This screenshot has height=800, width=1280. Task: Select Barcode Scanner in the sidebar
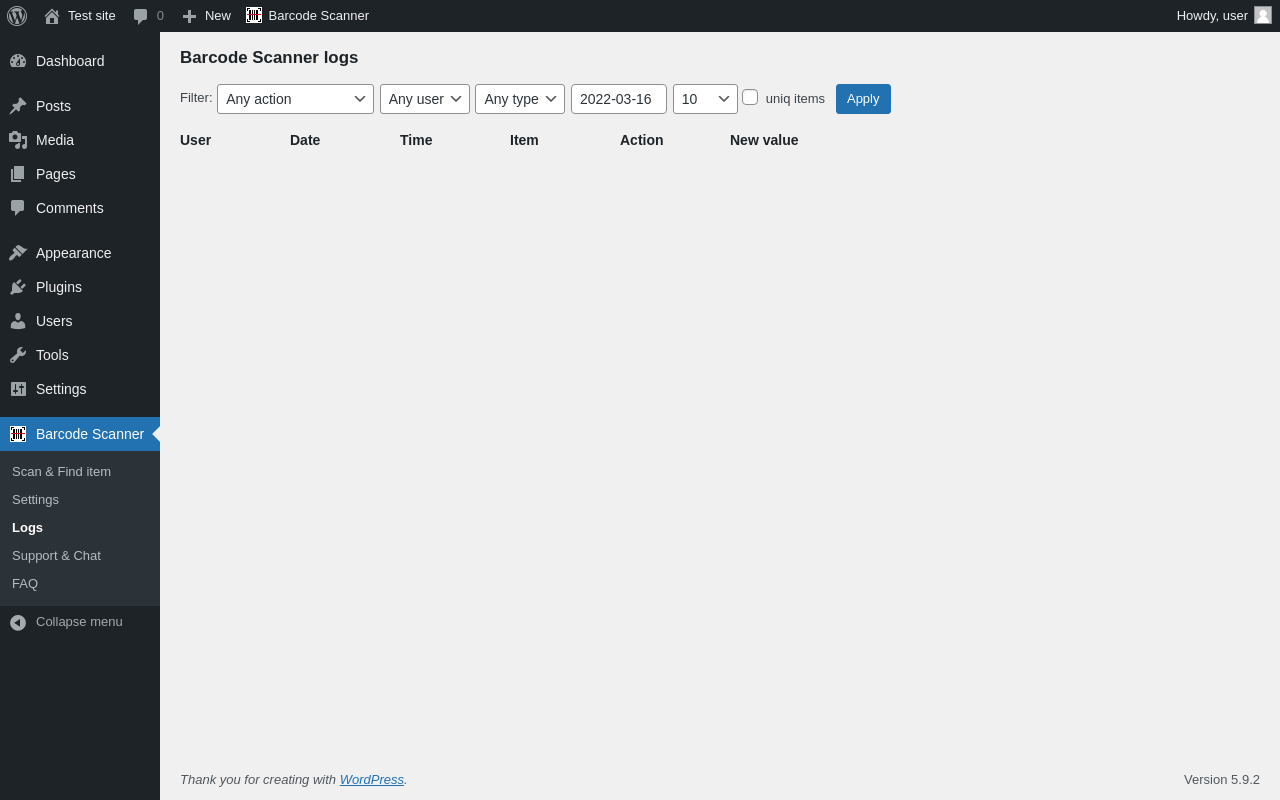click(80, 434)
